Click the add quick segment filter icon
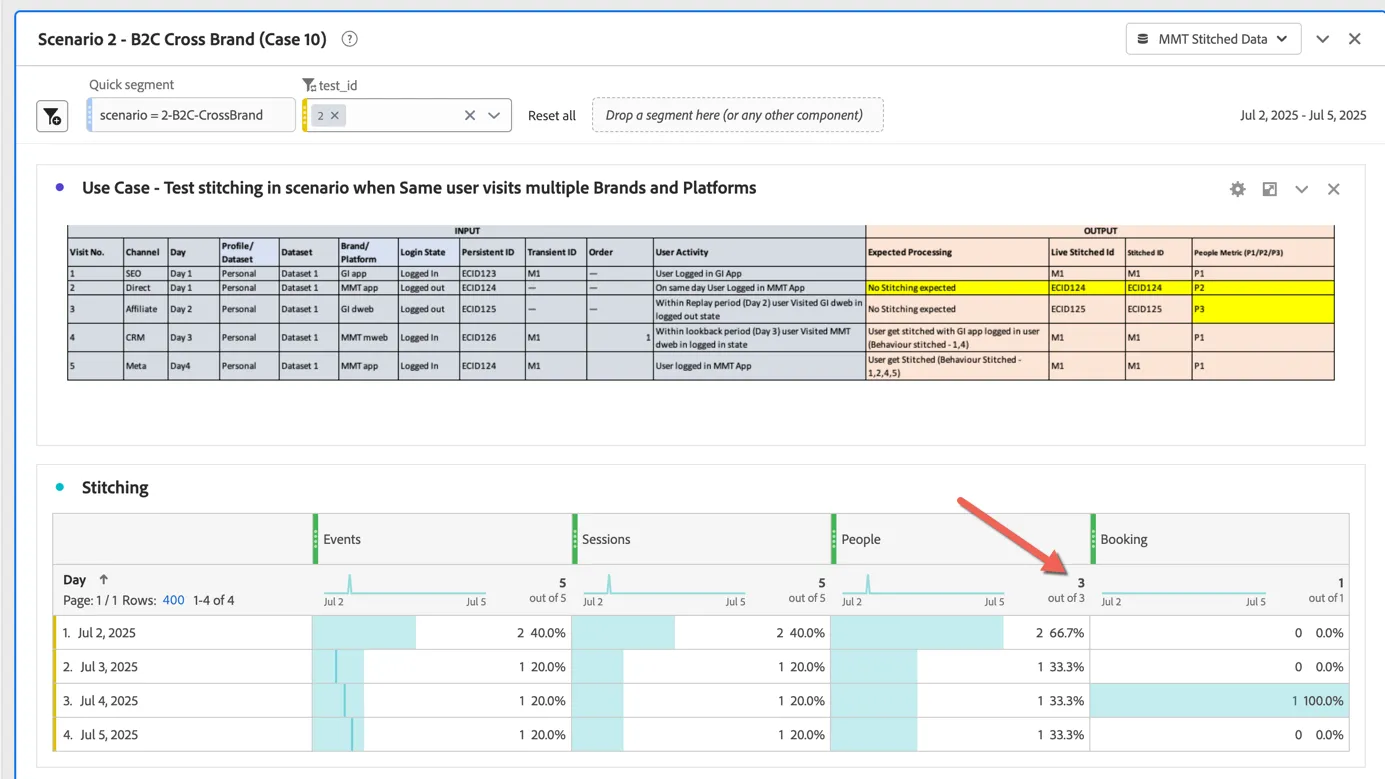Viewport: 1385px width, 779px height. (x=52, y=116)
